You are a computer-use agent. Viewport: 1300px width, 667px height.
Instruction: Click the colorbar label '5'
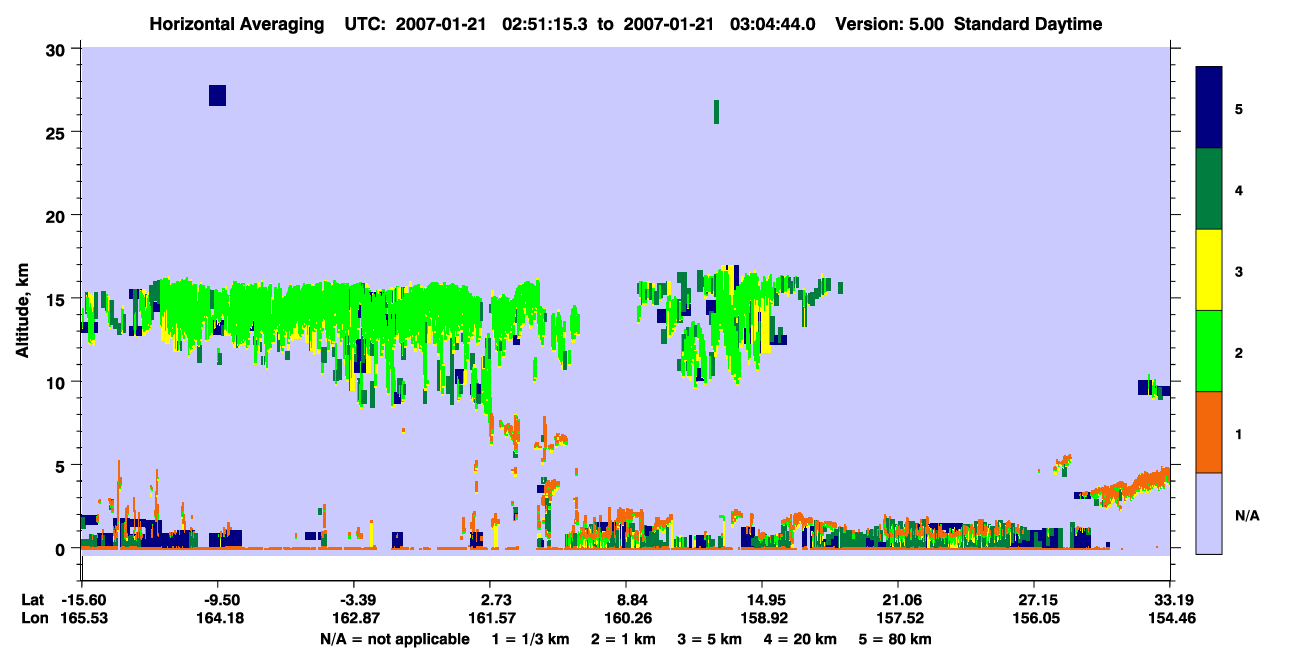coord(1239,108)
